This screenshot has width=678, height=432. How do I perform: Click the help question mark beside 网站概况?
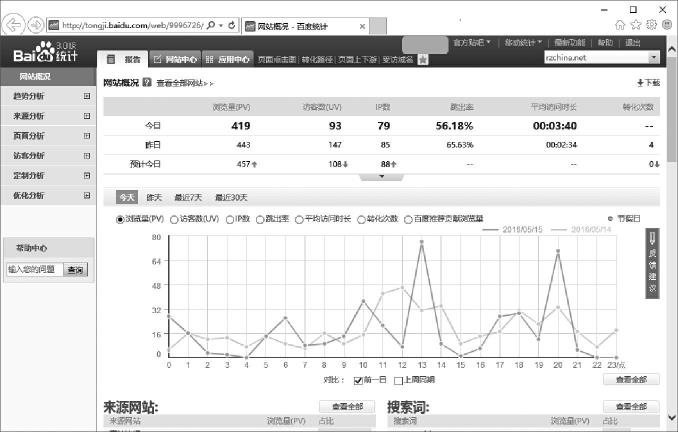coord(147,83)
